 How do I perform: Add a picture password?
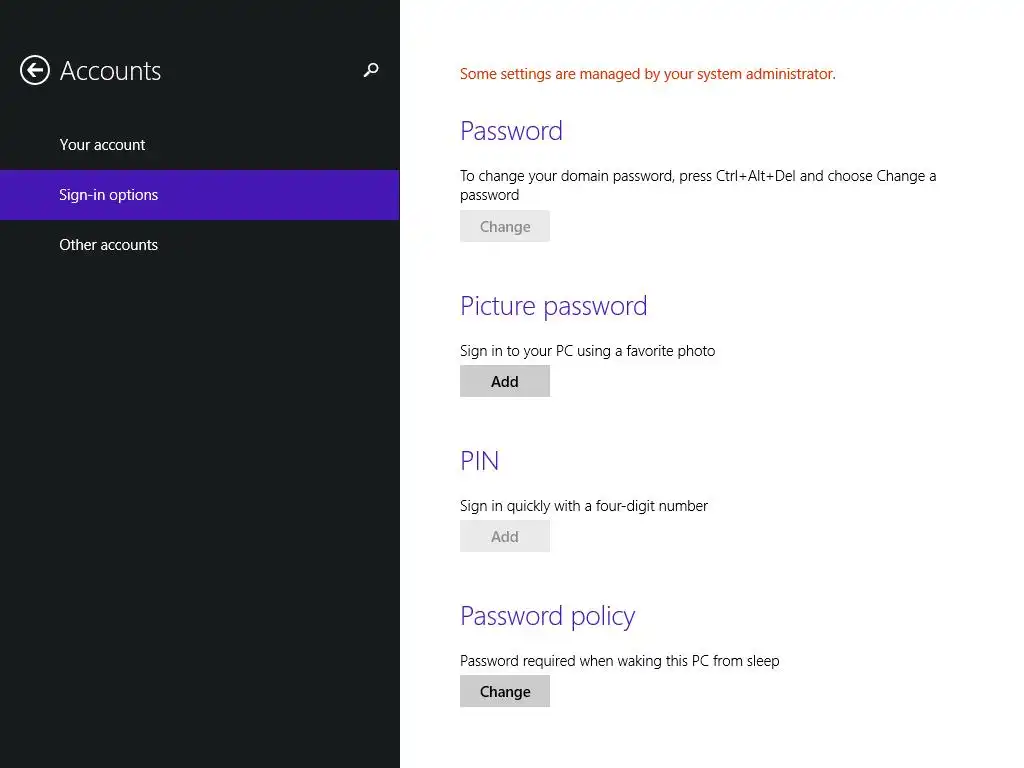pos(505,382)
